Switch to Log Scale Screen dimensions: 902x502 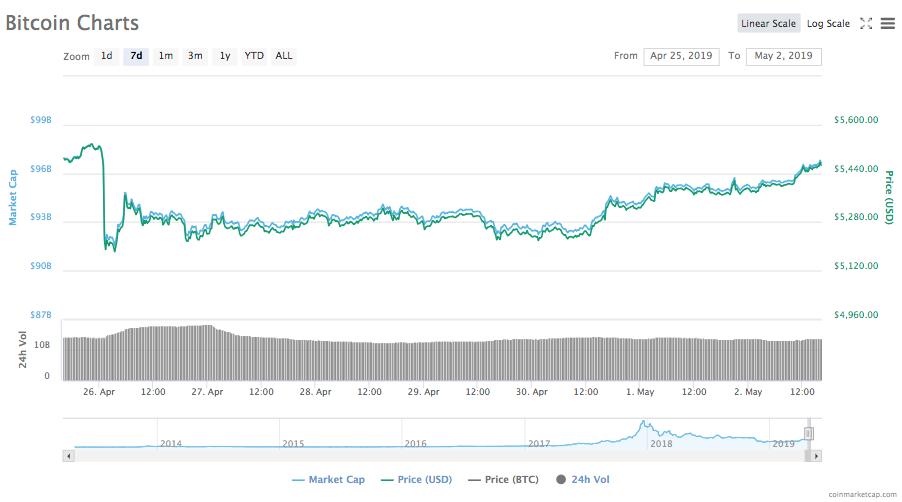[x=828, y=24]
